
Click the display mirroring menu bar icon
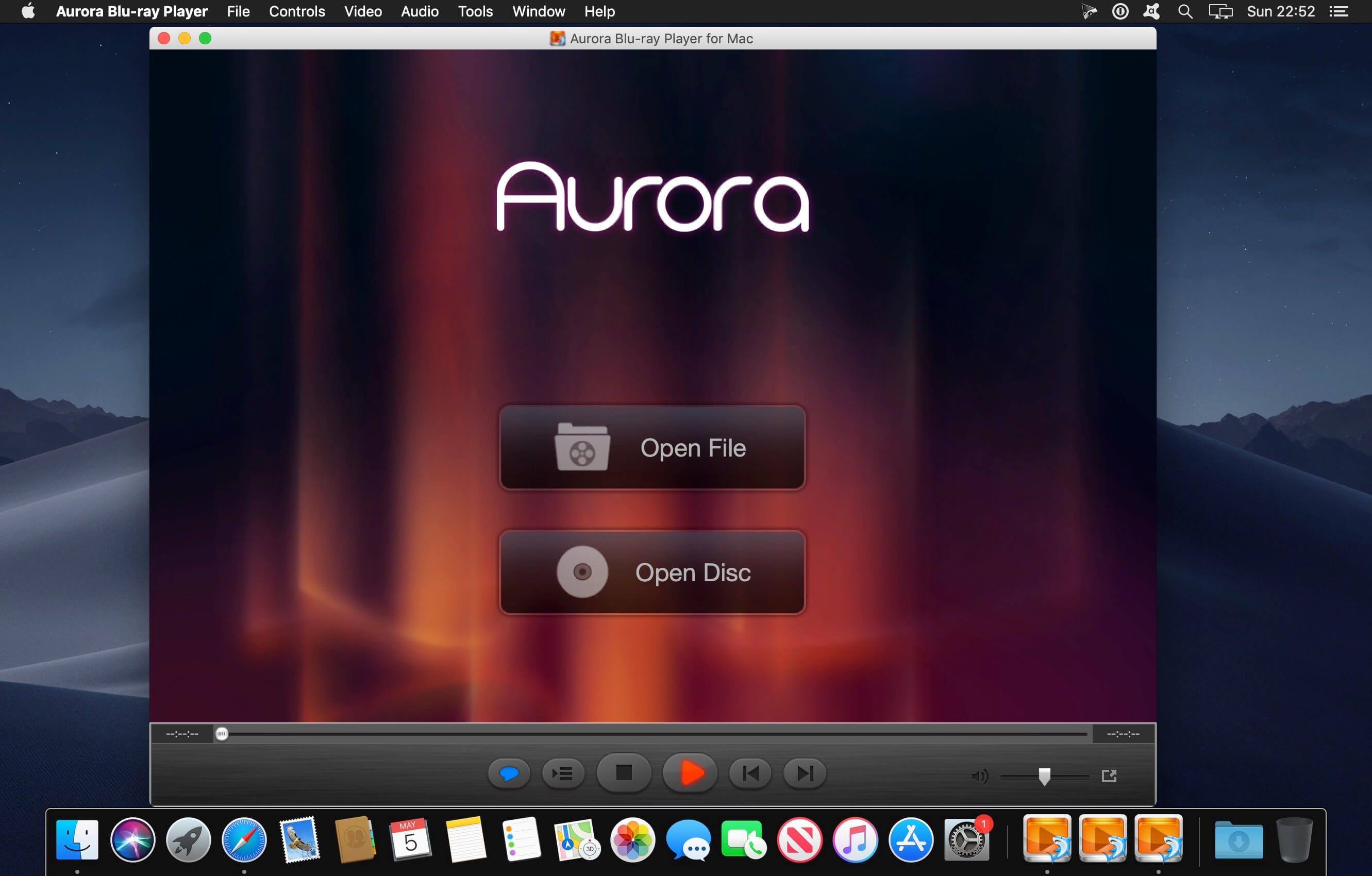(x=1220, y=11)
